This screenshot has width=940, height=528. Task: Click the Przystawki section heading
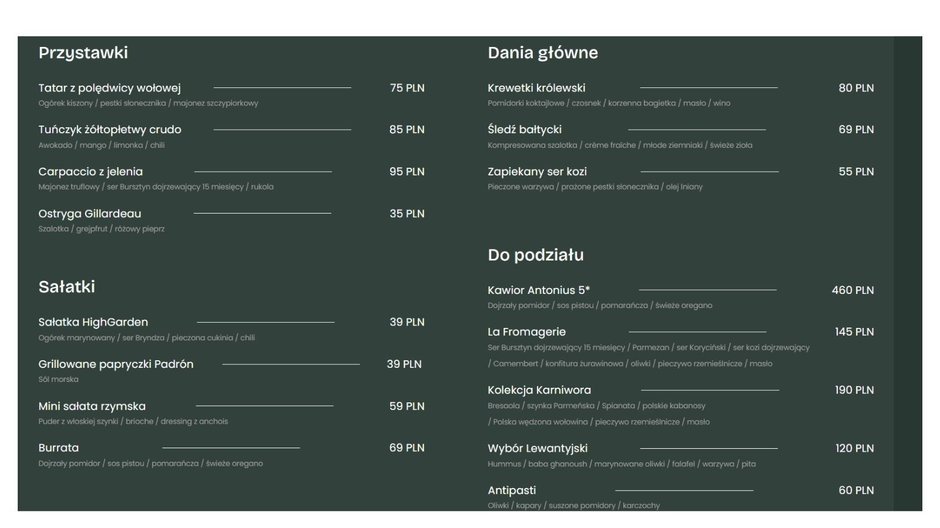(83, 53)
